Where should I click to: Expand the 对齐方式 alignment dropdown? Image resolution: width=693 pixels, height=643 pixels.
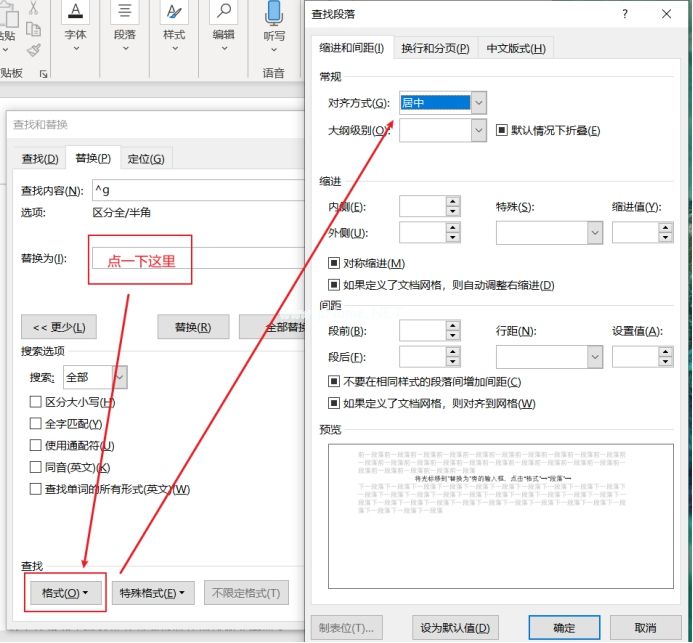478,103
